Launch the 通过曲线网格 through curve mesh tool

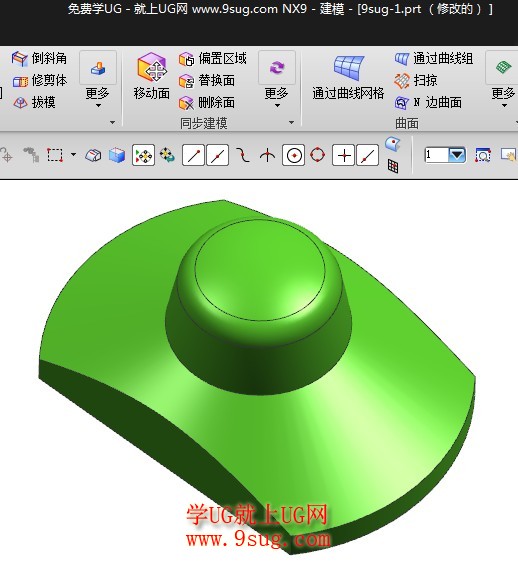pyautogui.click(x=348, y=76)
